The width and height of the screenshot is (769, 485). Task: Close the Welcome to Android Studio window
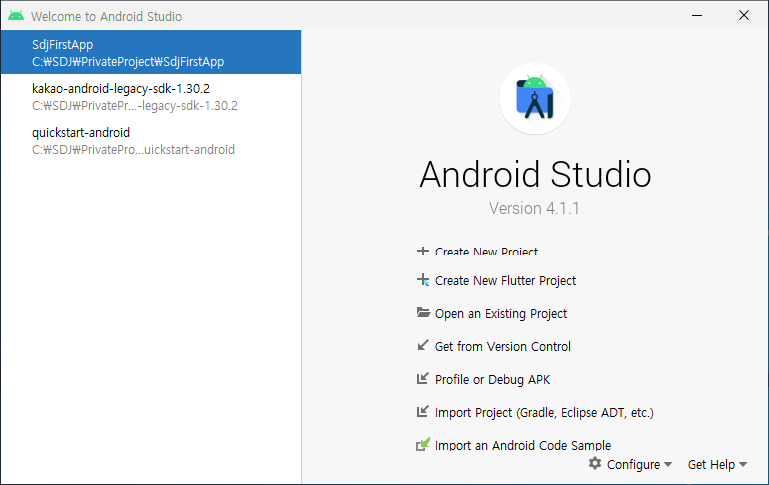click(x=744, y=16)
